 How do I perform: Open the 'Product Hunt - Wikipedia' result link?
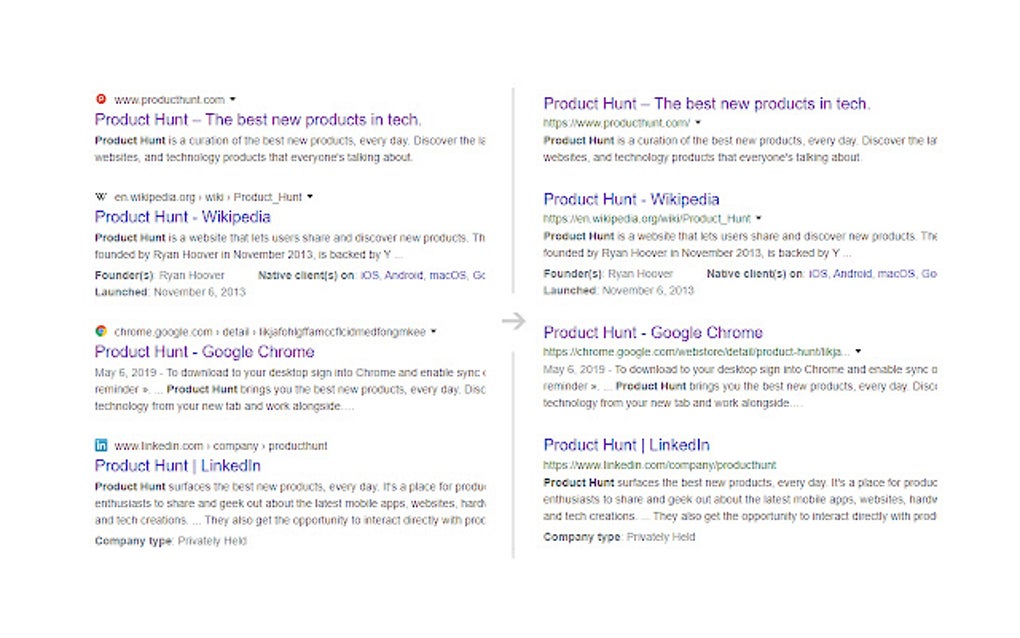(x=182, y=217)
